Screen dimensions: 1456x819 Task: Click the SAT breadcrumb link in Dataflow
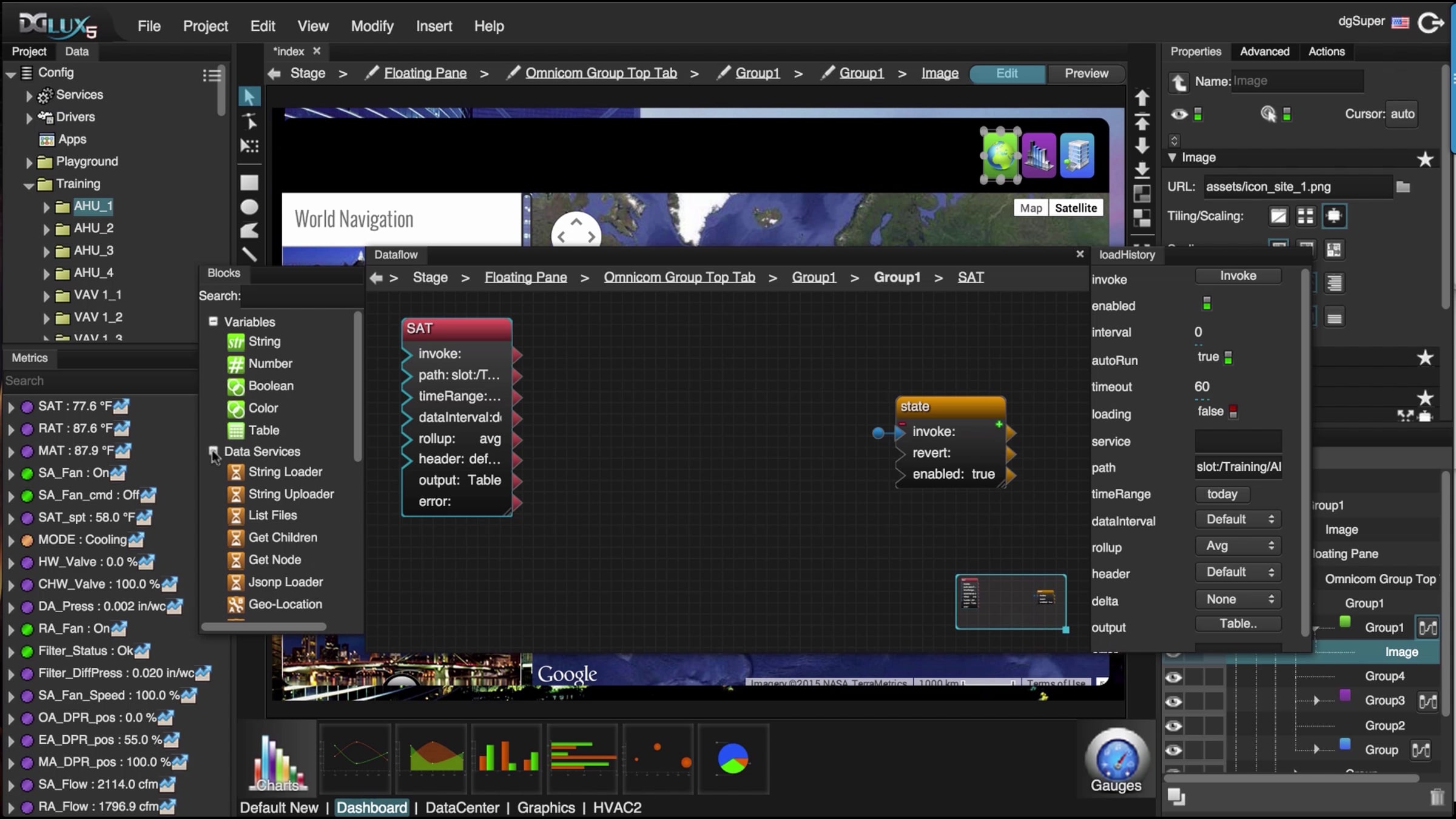click(x=971, y=277)
